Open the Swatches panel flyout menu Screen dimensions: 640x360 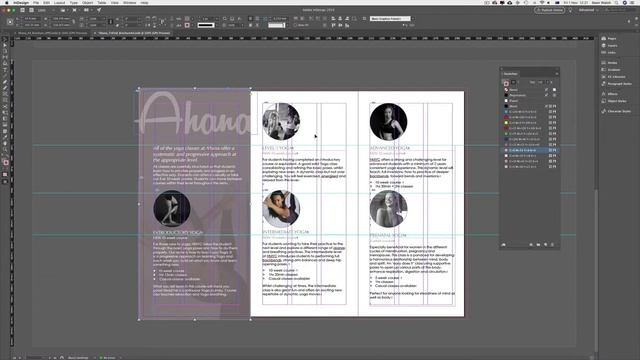[x=556, y=74]
